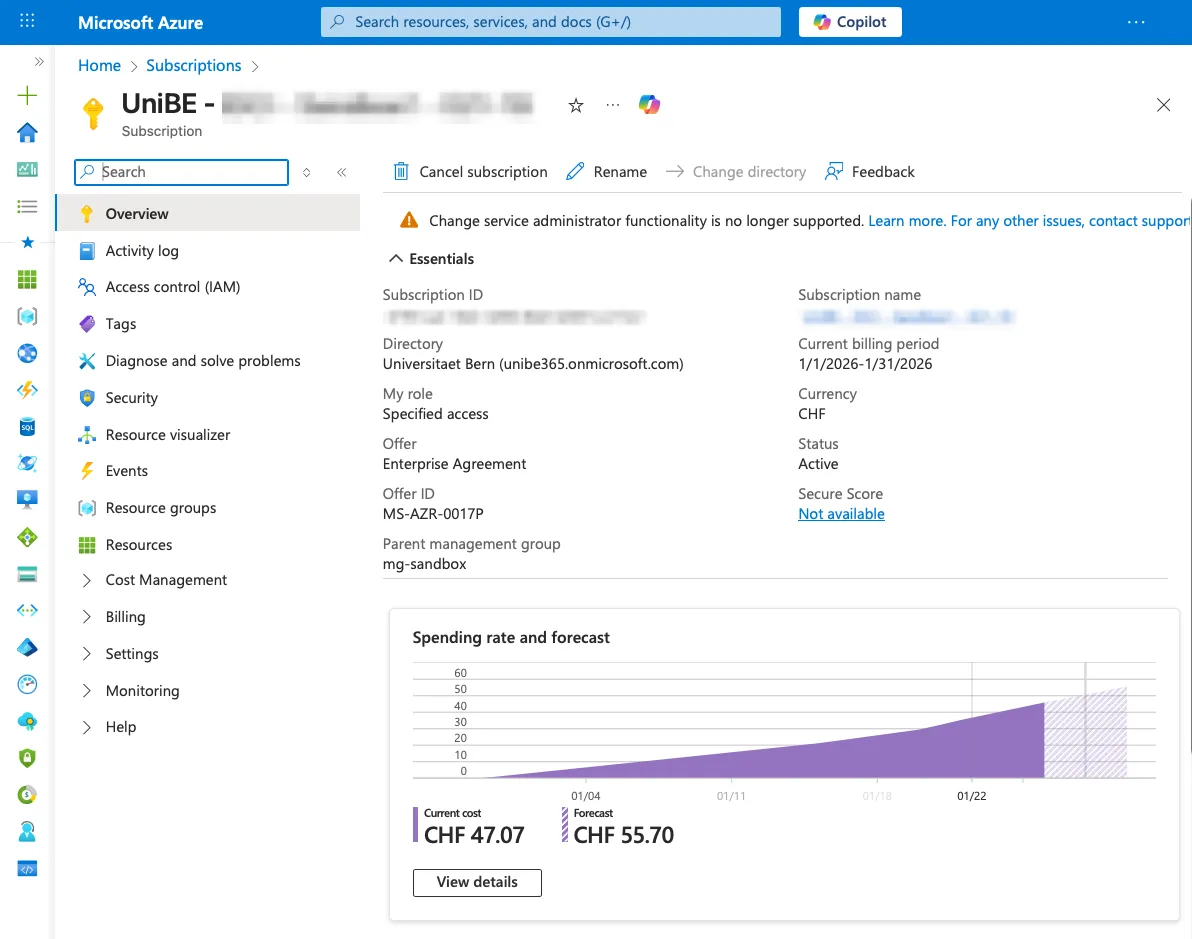Click View details under spending forecast
Image resolution: width=1192 pixels, height=939 pixels.
(477, 883)
